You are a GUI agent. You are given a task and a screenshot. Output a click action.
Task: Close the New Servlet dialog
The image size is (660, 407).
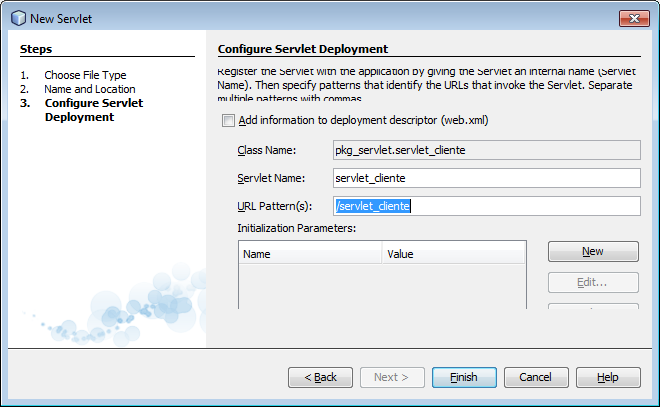click(633, 17)
